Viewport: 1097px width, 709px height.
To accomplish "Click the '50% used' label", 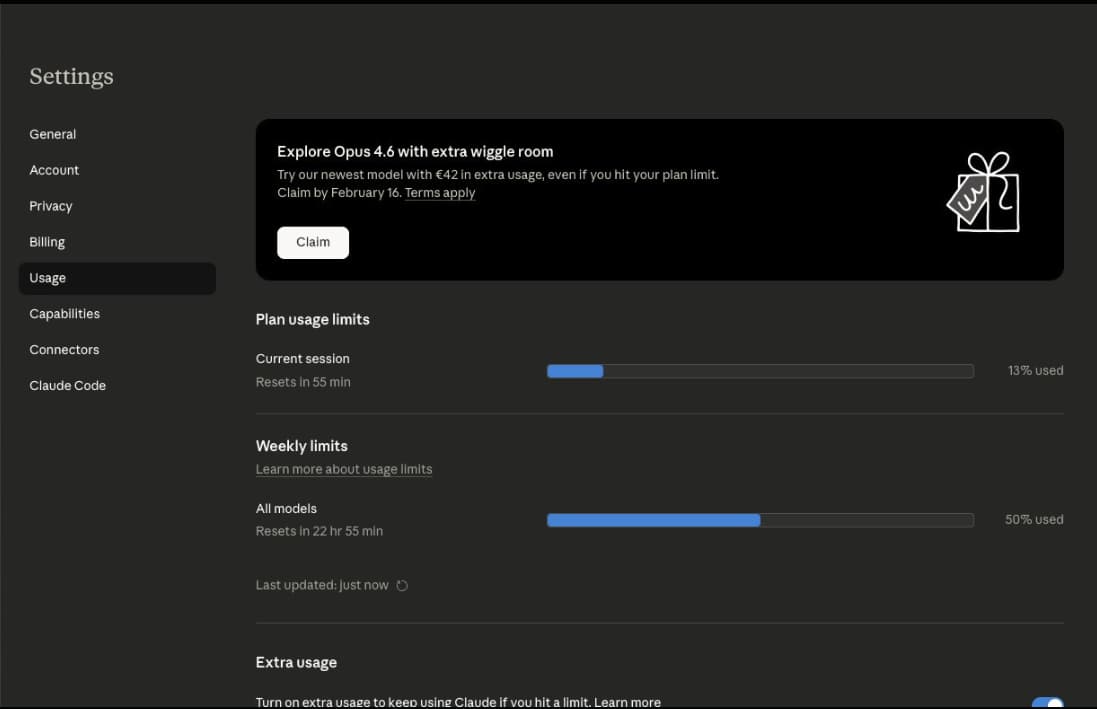I will click(1034, 519).
